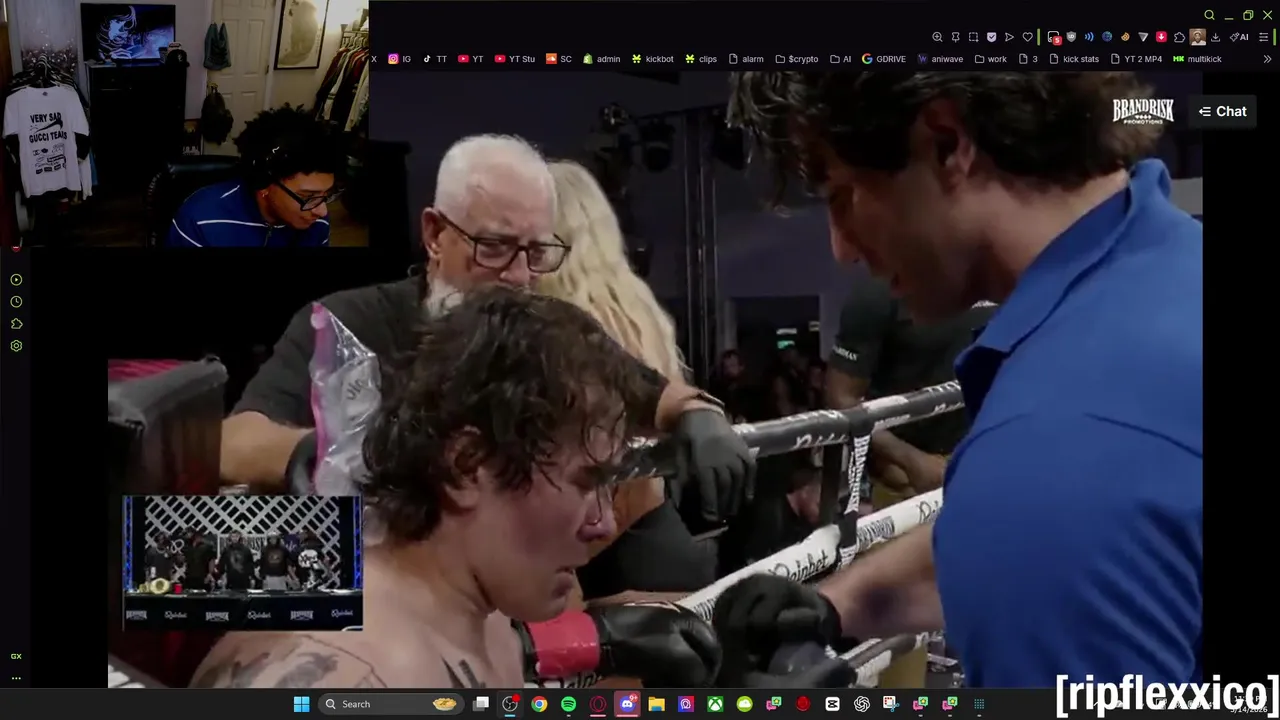Open the Chat panel
The height and width of the screenshot is (720, 1280).
click(1222, 111)
